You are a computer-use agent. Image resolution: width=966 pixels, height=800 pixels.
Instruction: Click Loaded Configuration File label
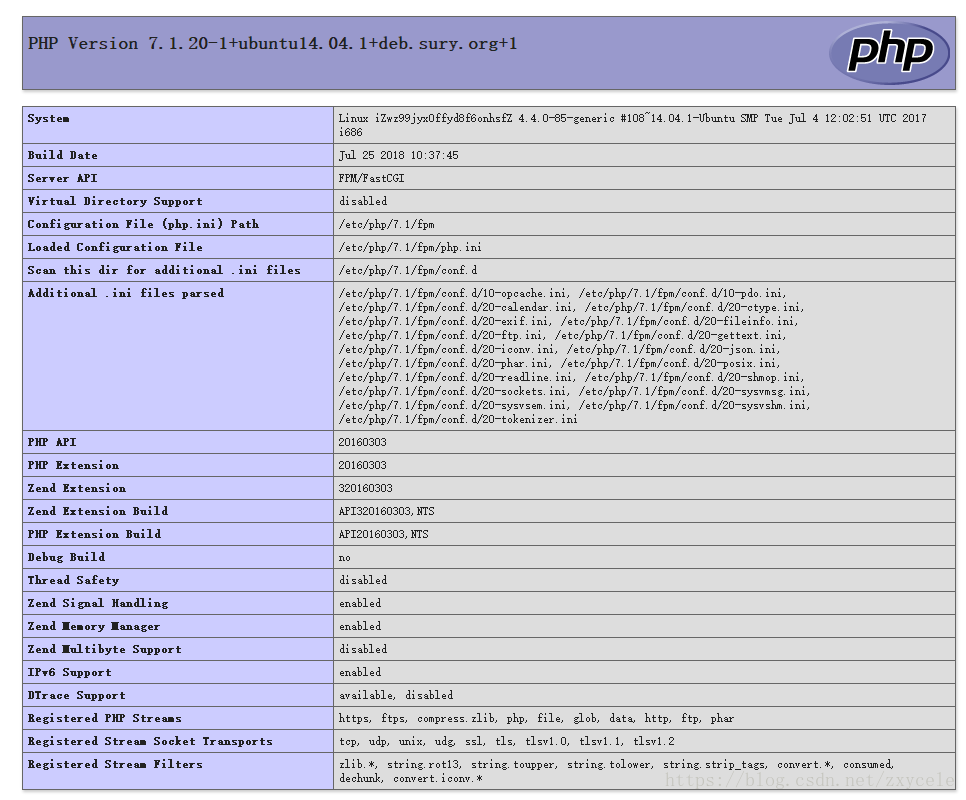click(x=115, y=247)
